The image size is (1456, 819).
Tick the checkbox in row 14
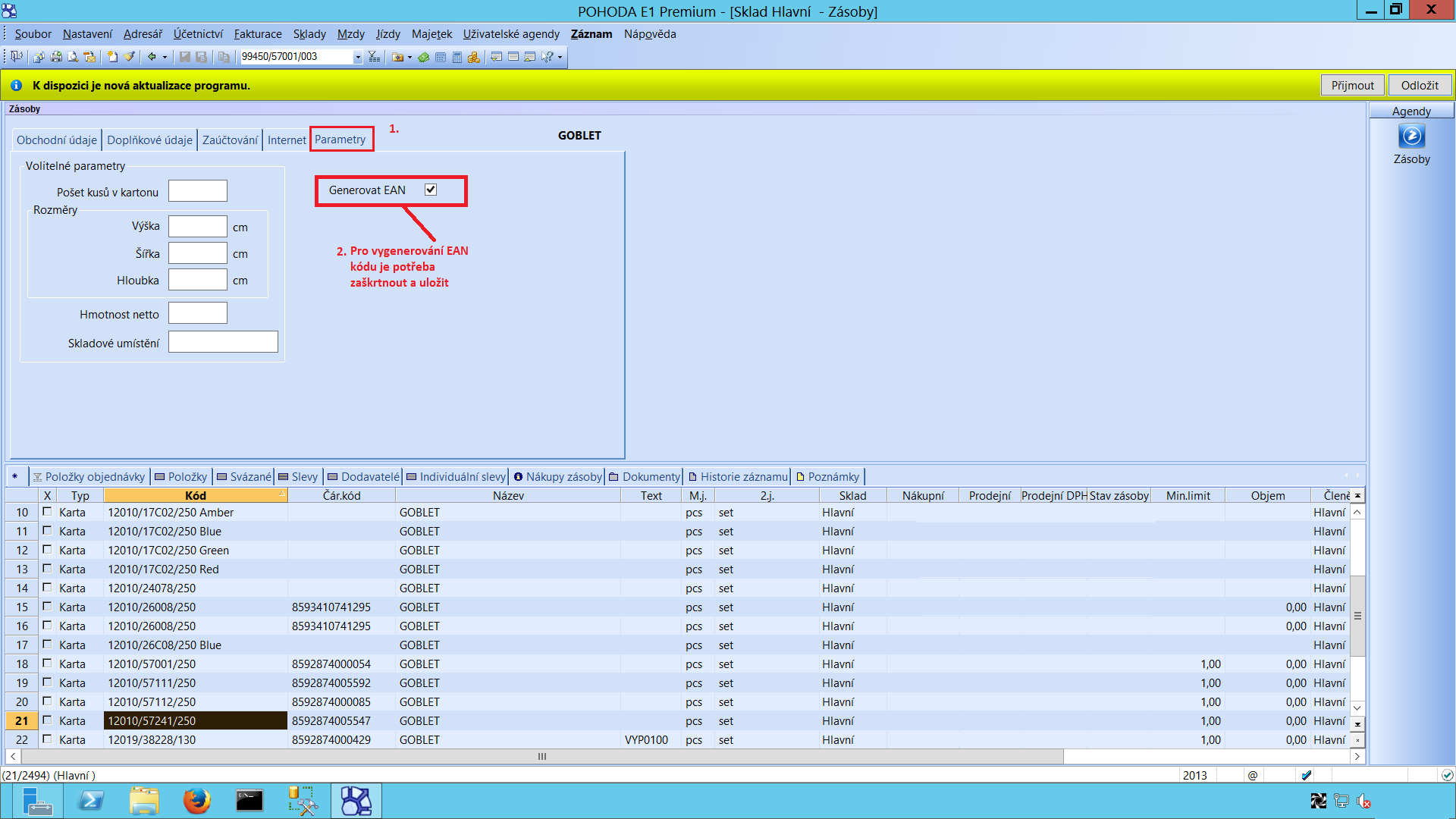point(47,588)
